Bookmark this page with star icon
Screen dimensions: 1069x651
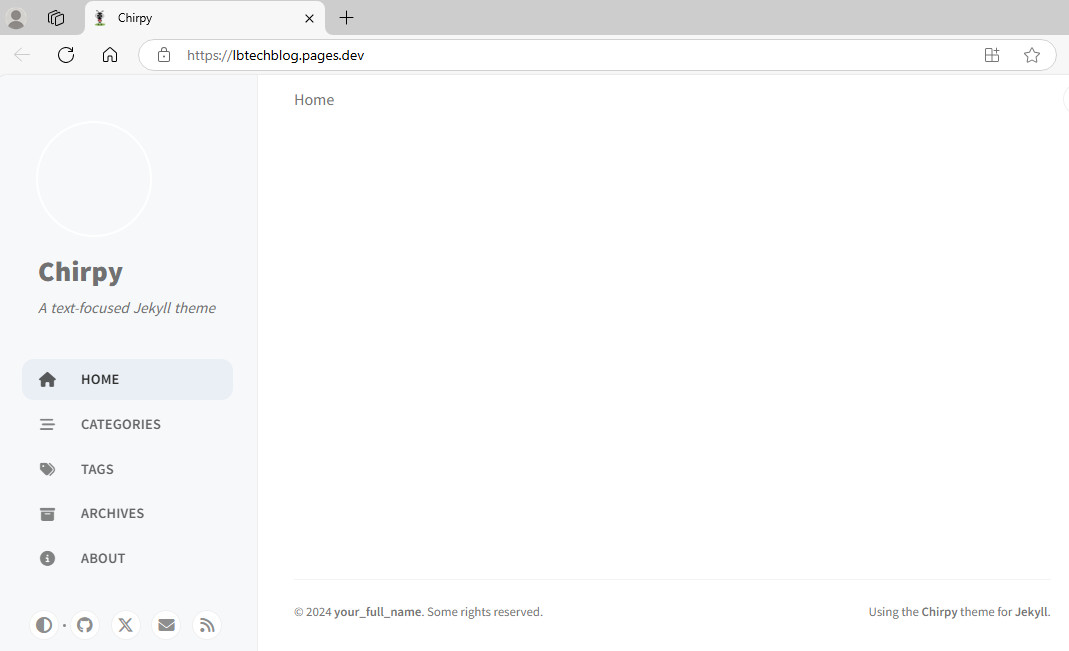coord(1032,55)
